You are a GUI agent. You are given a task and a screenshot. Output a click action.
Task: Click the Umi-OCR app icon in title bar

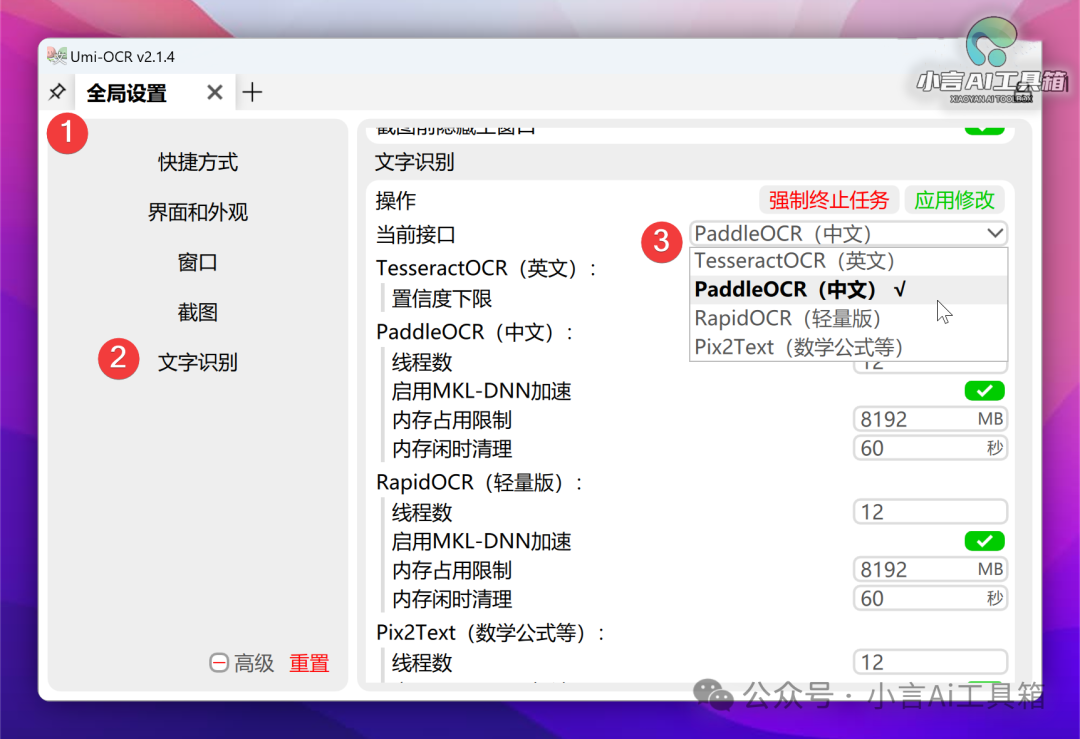coord(56,56)
